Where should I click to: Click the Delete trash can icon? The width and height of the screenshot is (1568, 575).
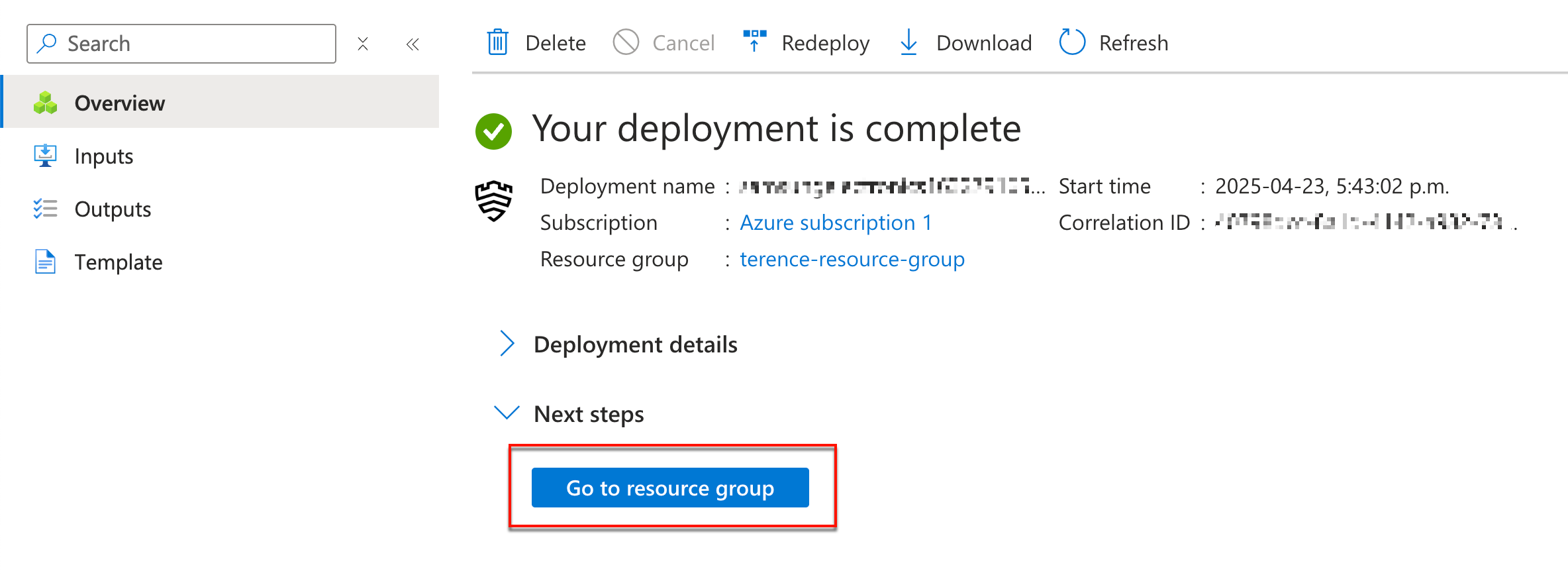[497, 43]
